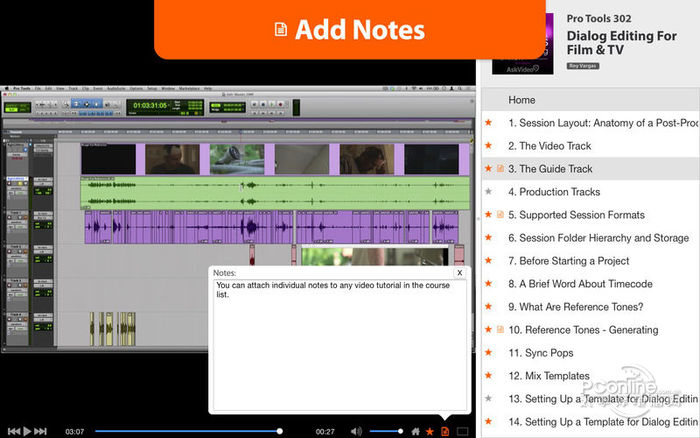Click the house icon in the player bar
This screenshot has height=438, width=700.
[416, 431]
